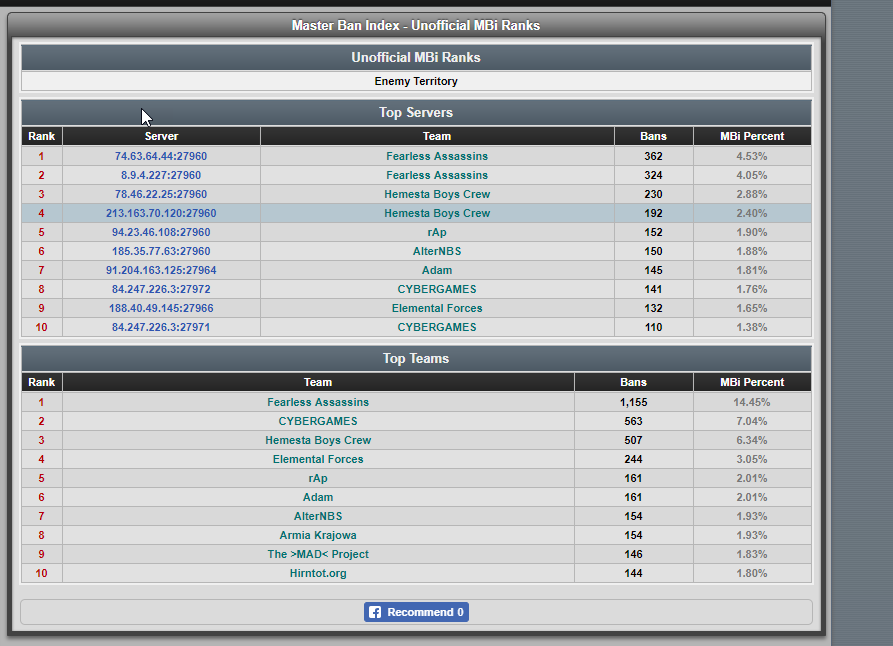The image size is (893, 646).
Task: Open rAp in Top Teams table
Action: 318,479
